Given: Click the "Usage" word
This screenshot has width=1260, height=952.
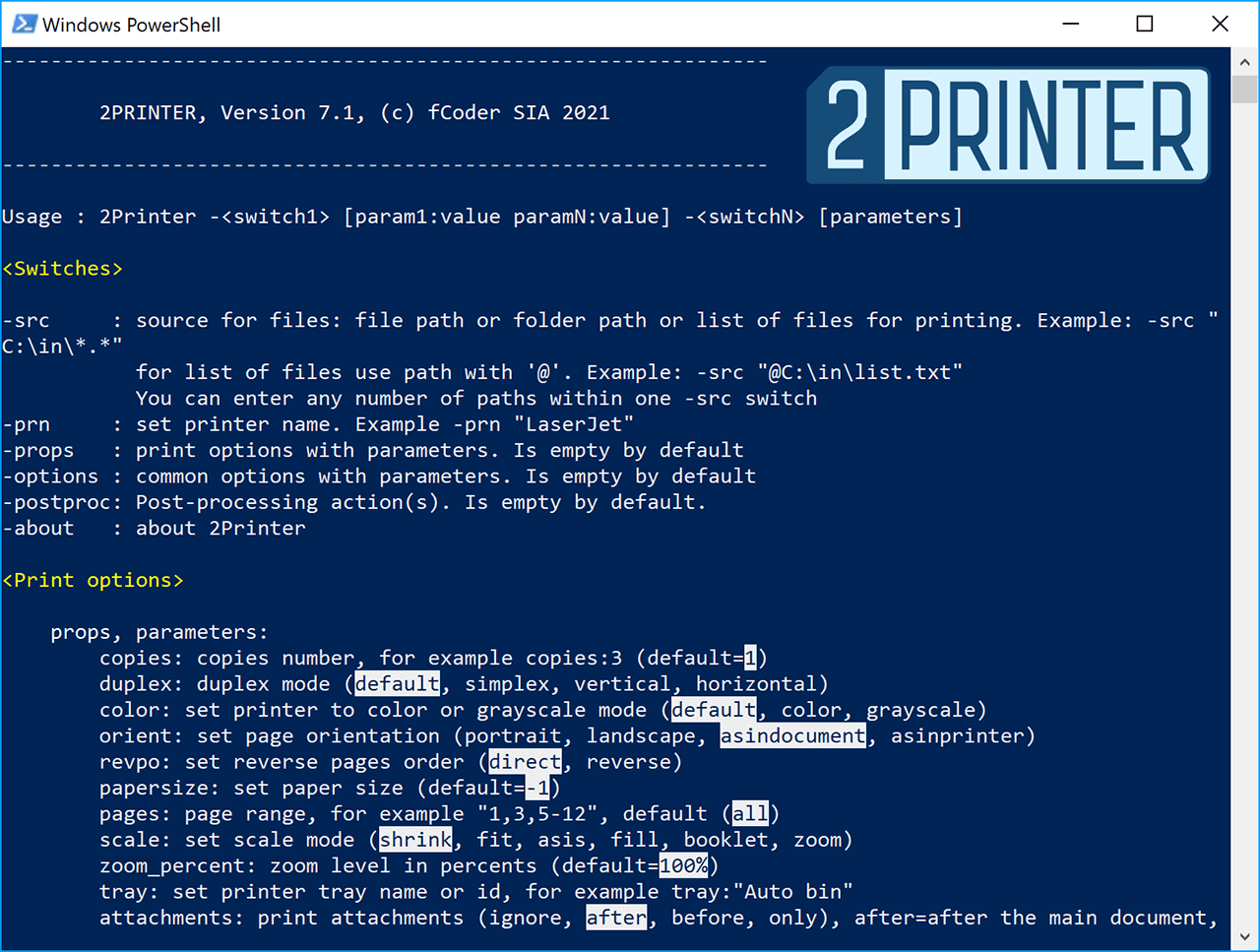Looking at the screenshot, I should pyautogui.click(x=31, y=217).
